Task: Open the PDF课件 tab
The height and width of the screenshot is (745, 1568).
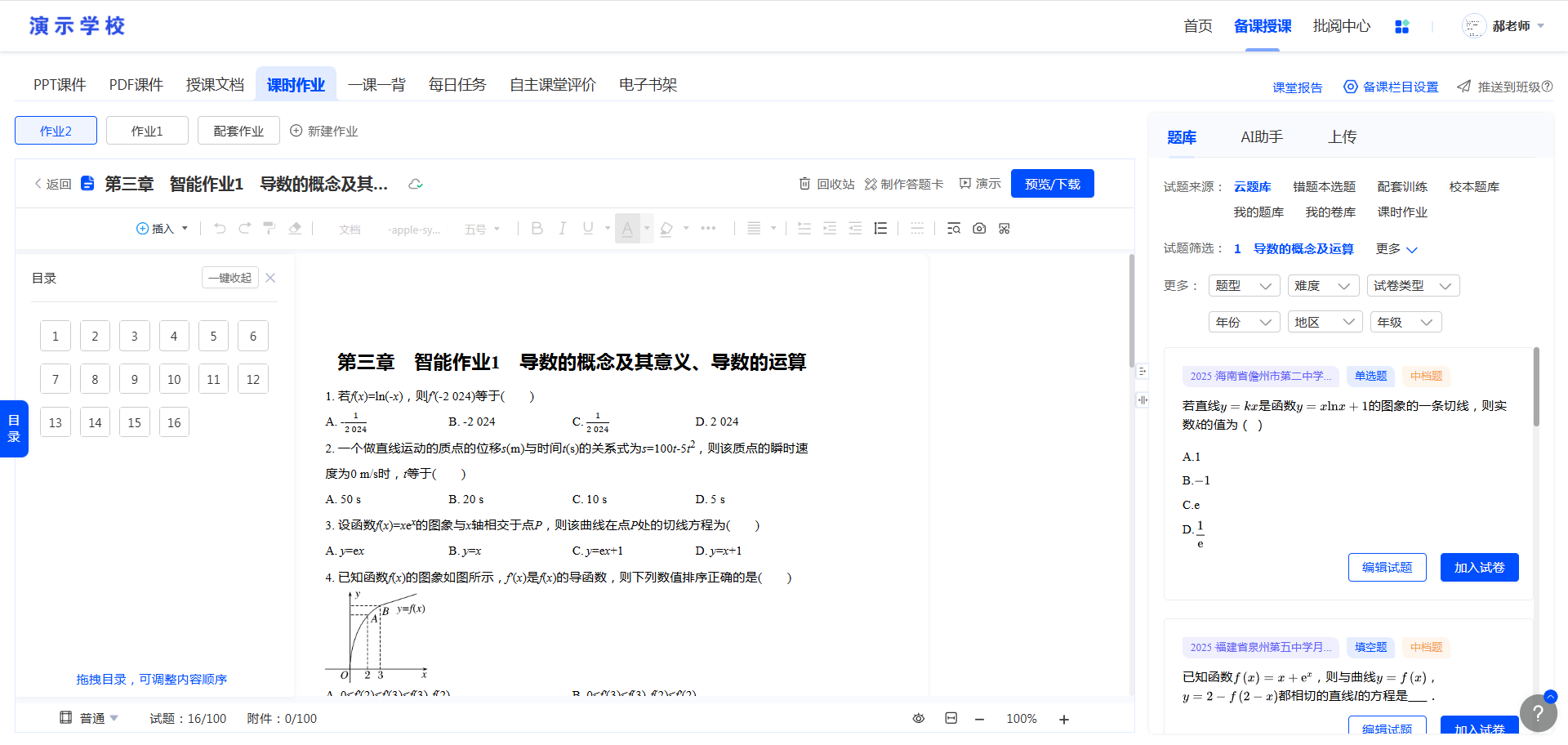Action: point(136,85)
